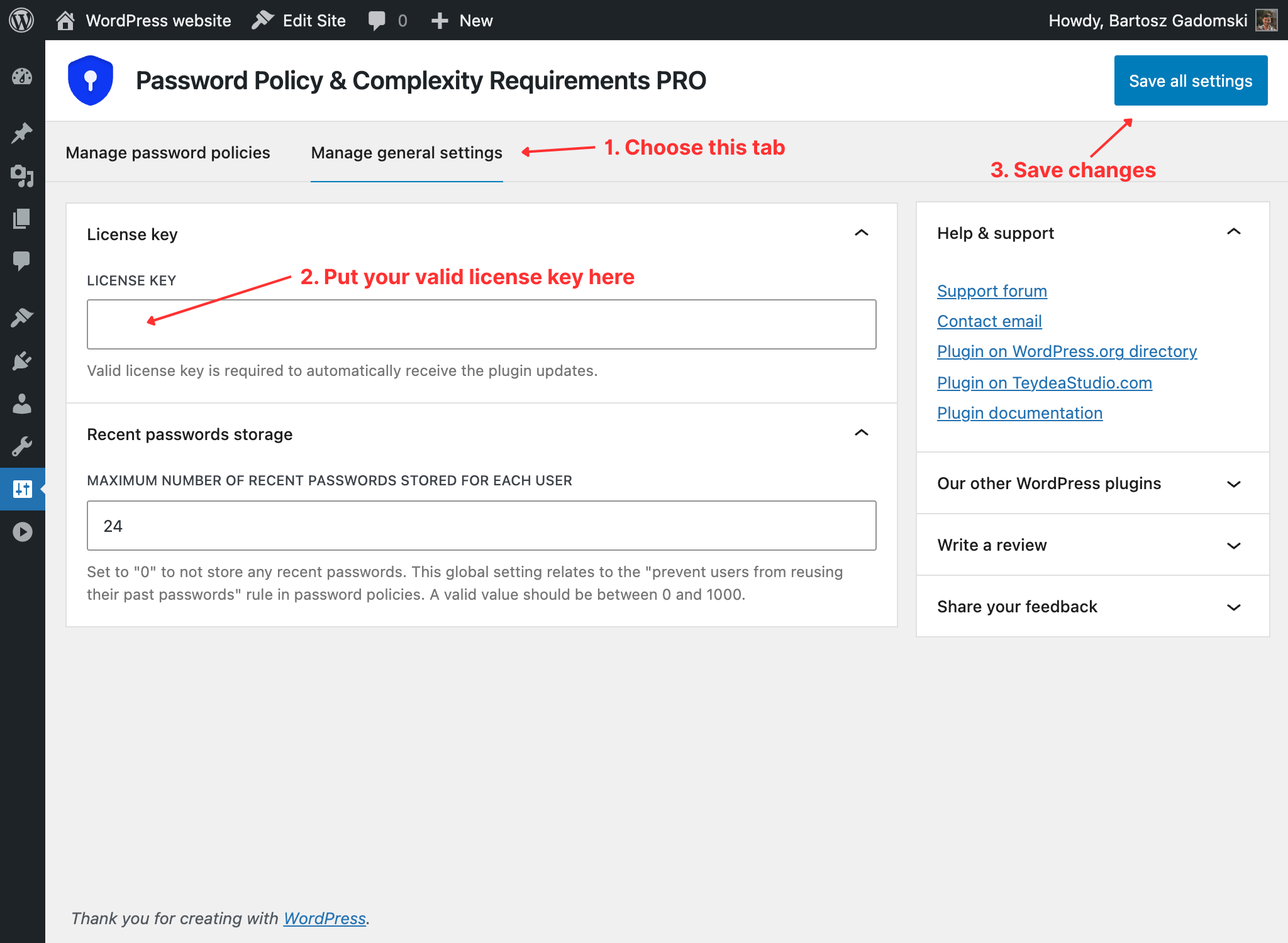Click the sidebar play-circle collapse icon

click(22, 532)
